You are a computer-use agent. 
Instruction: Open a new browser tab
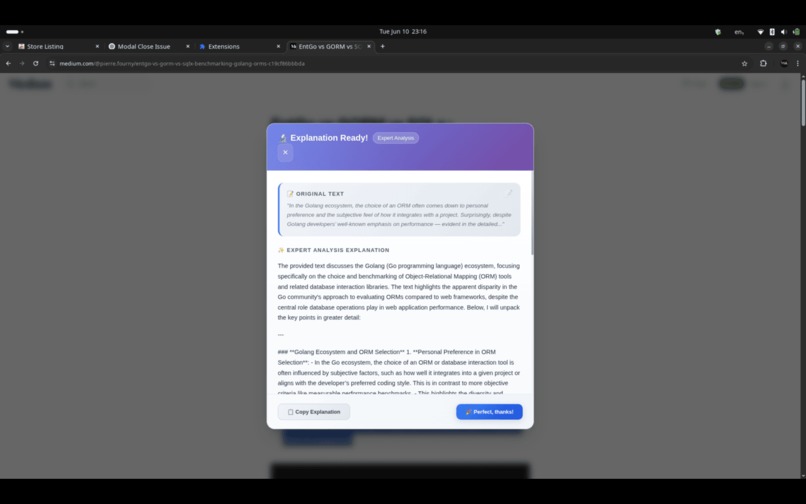[382, 46]
